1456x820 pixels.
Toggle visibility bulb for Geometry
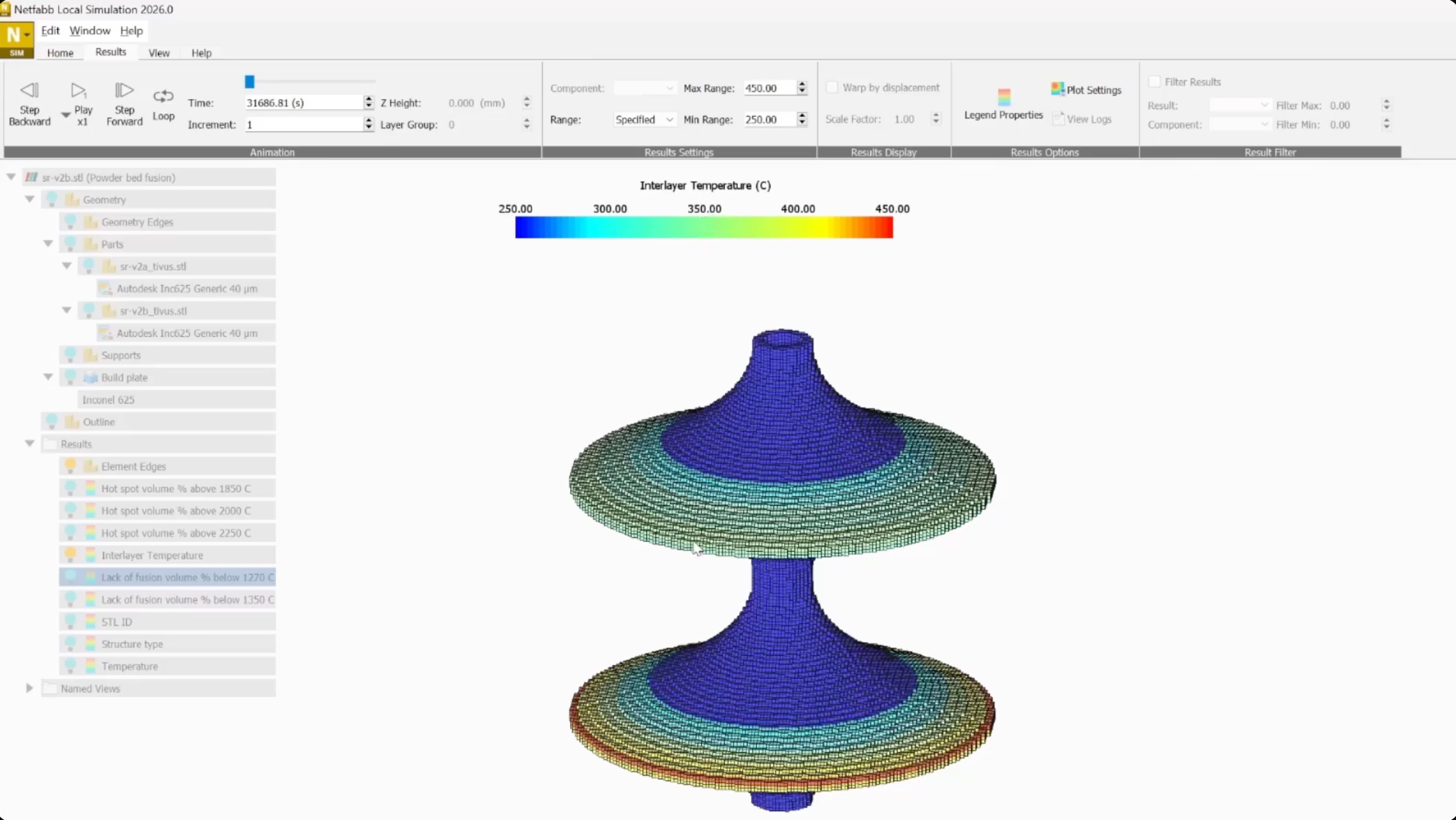coord(52,200)
